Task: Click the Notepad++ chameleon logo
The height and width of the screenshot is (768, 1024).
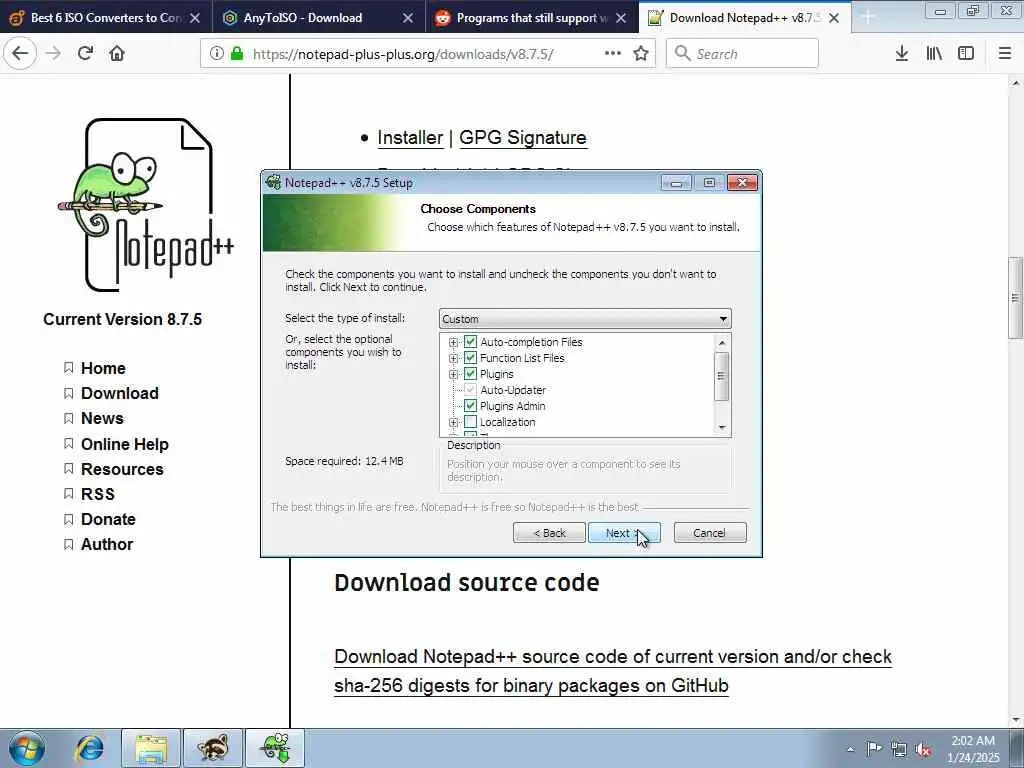Action: 146,204
